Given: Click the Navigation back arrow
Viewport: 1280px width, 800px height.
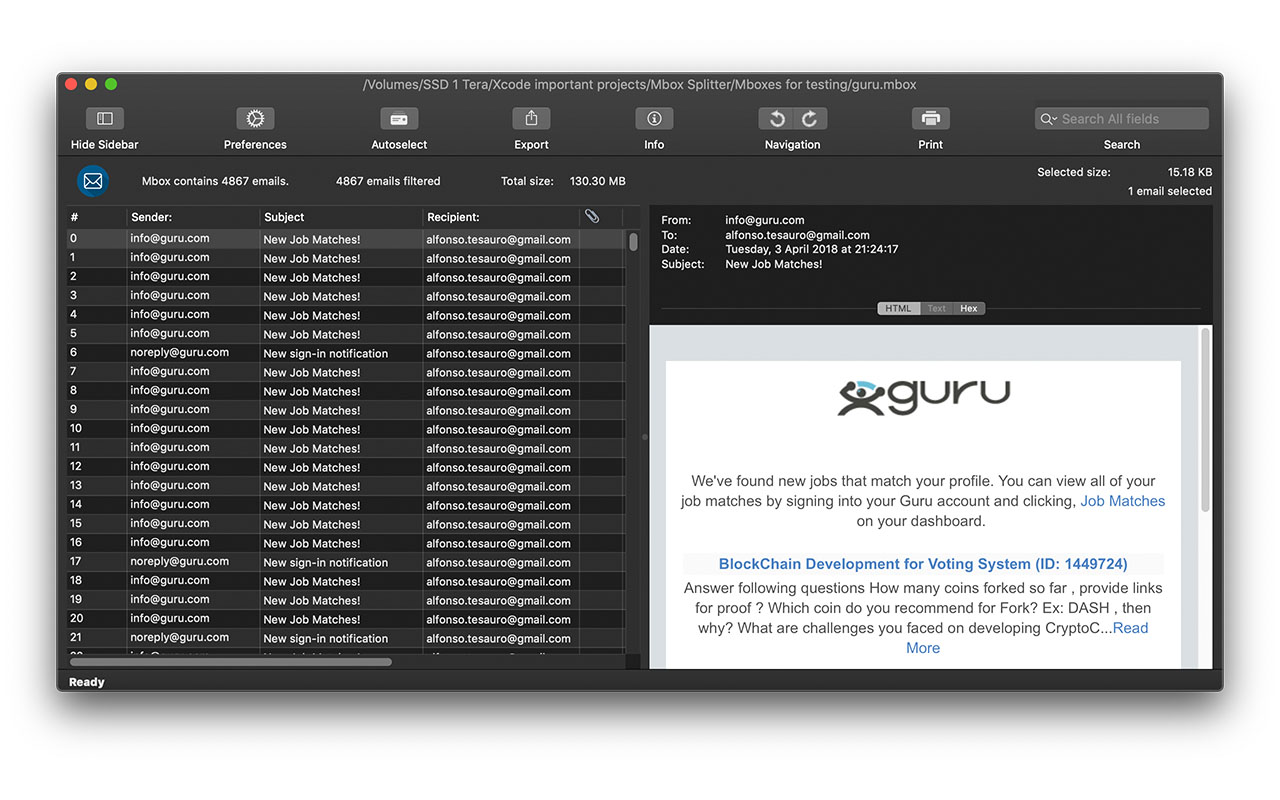Looking at the screenshot, I should (x=776, y=118).
